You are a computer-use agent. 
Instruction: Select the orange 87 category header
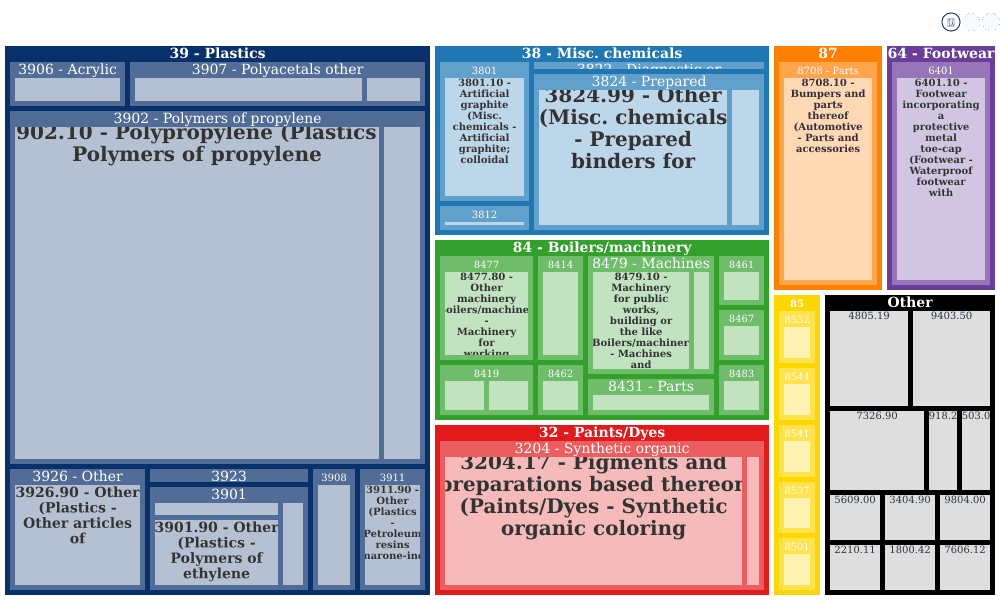click(828, 53)
